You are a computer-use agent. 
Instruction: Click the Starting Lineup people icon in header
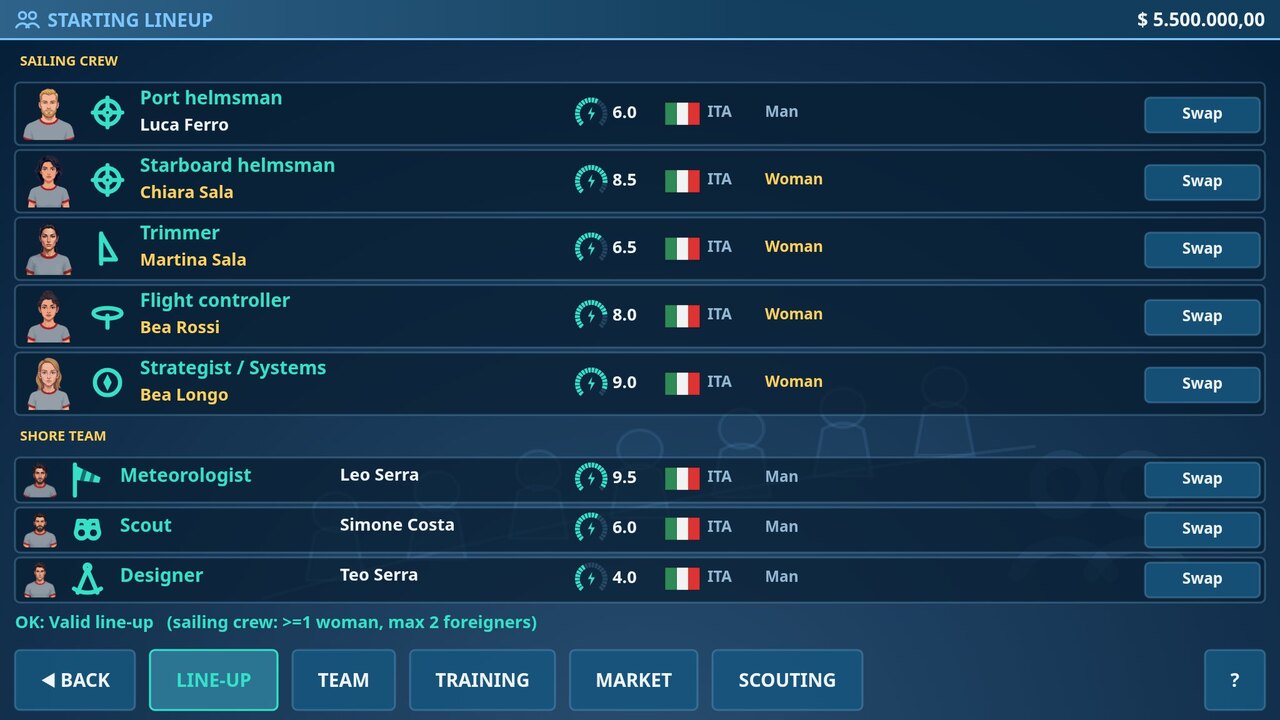click(27, 19)
